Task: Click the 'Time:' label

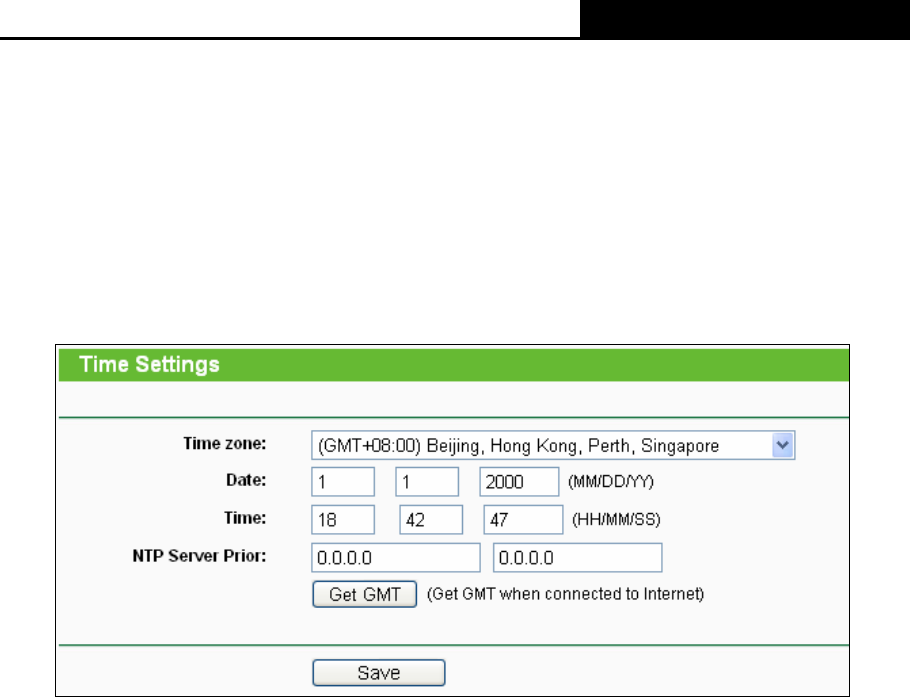Action: pos(245,518)
